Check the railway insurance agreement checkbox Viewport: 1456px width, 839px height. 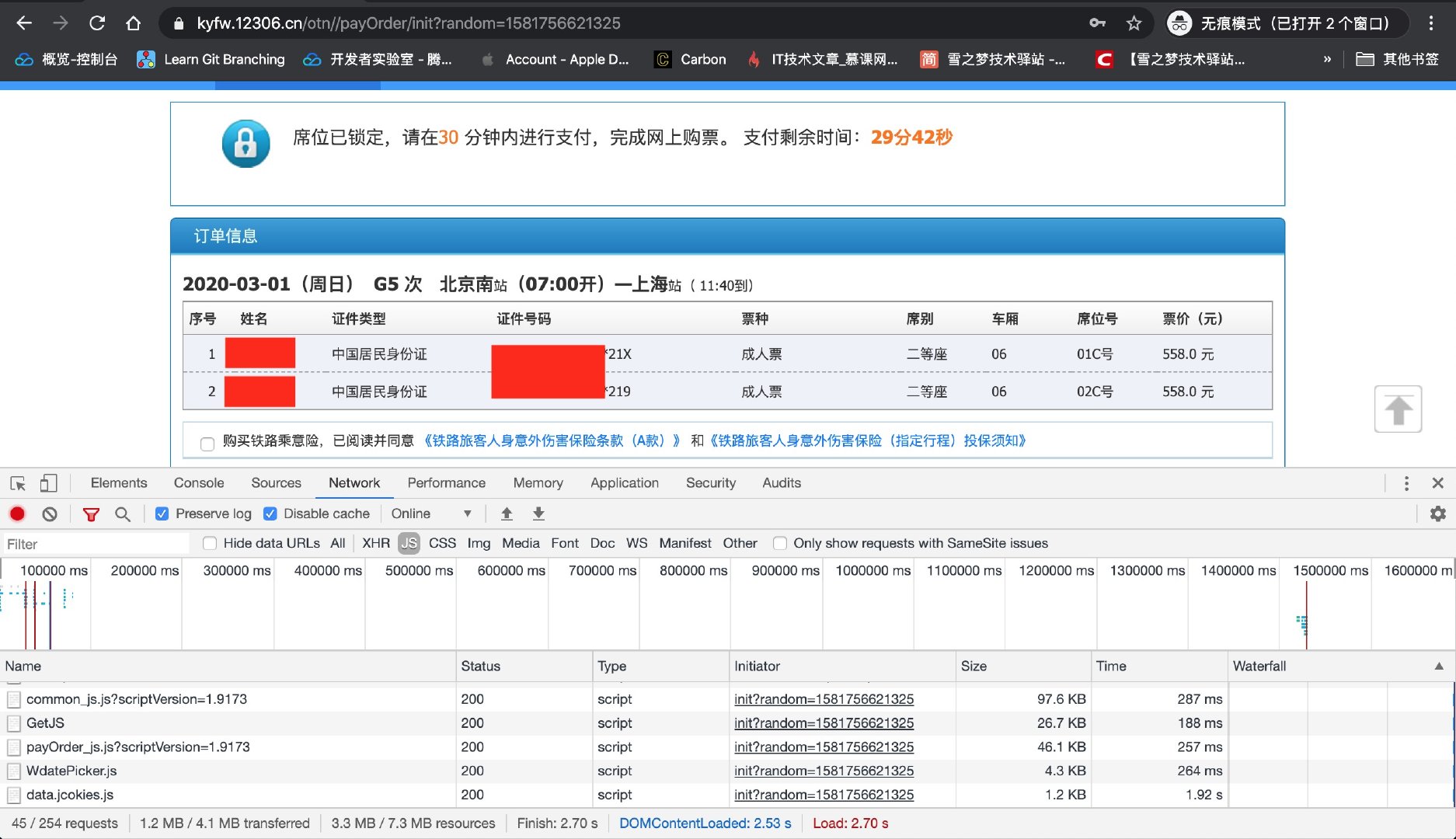(207, 444)
